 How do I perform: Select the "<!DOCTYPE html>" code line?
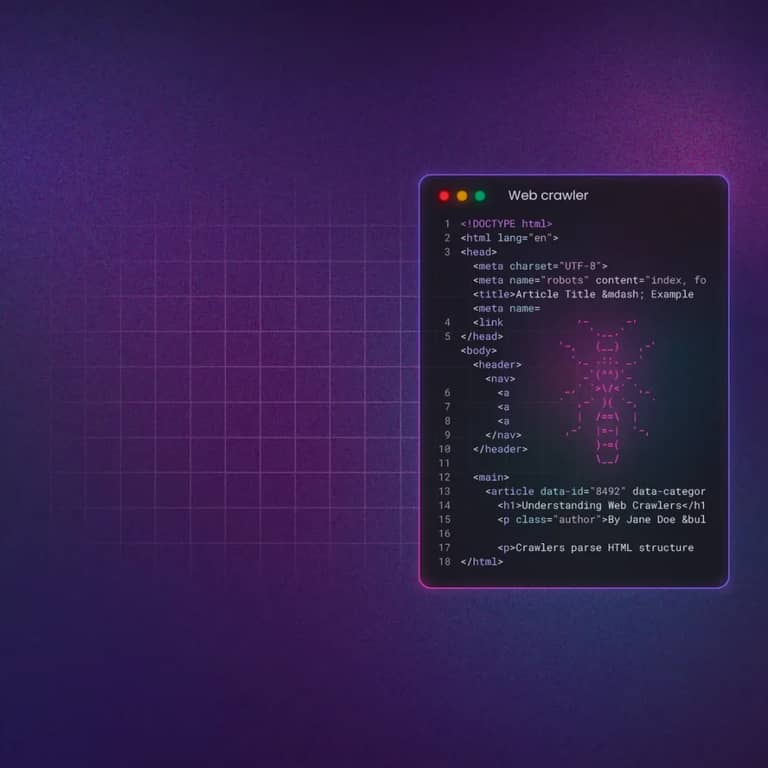(x=506, y=224)
